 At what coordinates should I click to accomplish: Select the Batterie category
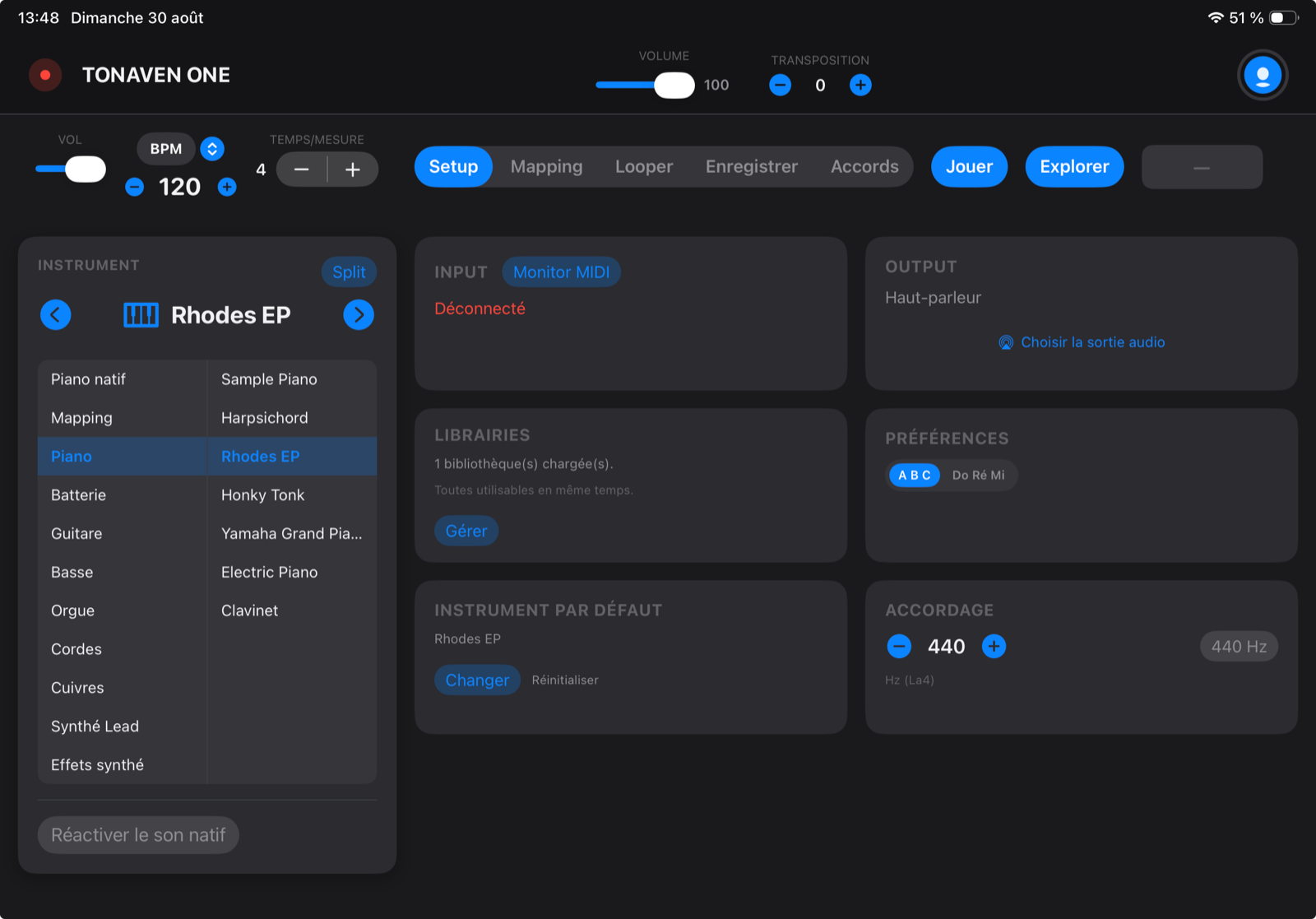tap(122, 494)
